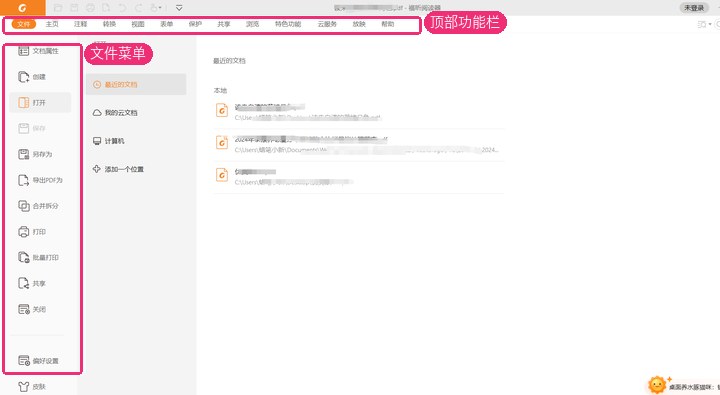Open 偏好设置 preferences
Screen dimensions: 720x395
39,361
